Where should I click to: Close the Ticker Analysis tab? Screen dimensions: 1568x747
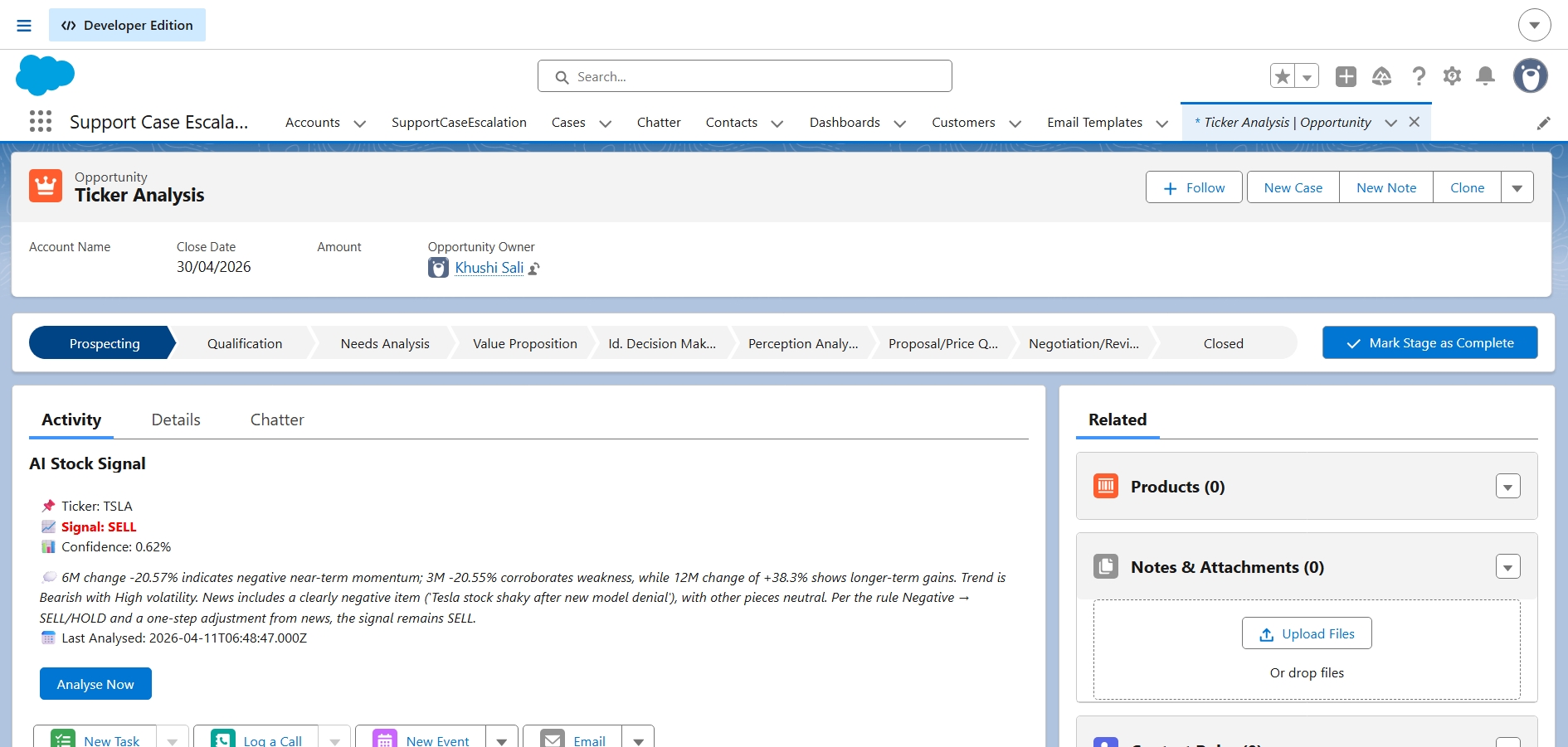1415,122
